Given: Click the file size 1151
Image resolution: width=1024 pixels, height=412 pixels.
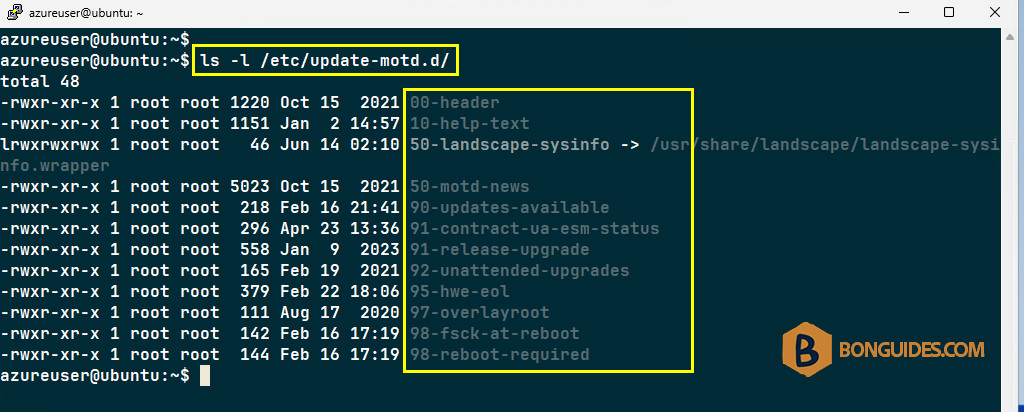Looking at the screenshot, I should pos(249,123).
